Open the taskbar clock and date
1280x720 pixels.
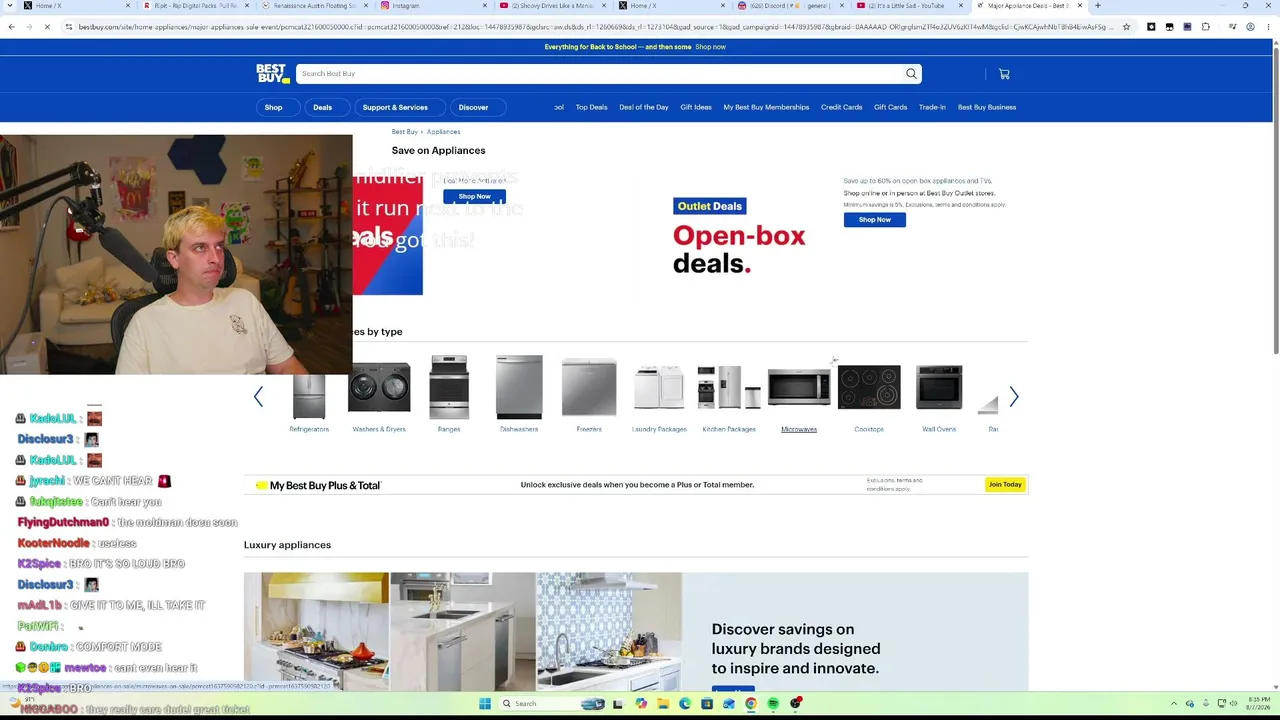click(x=1260, y=704)
